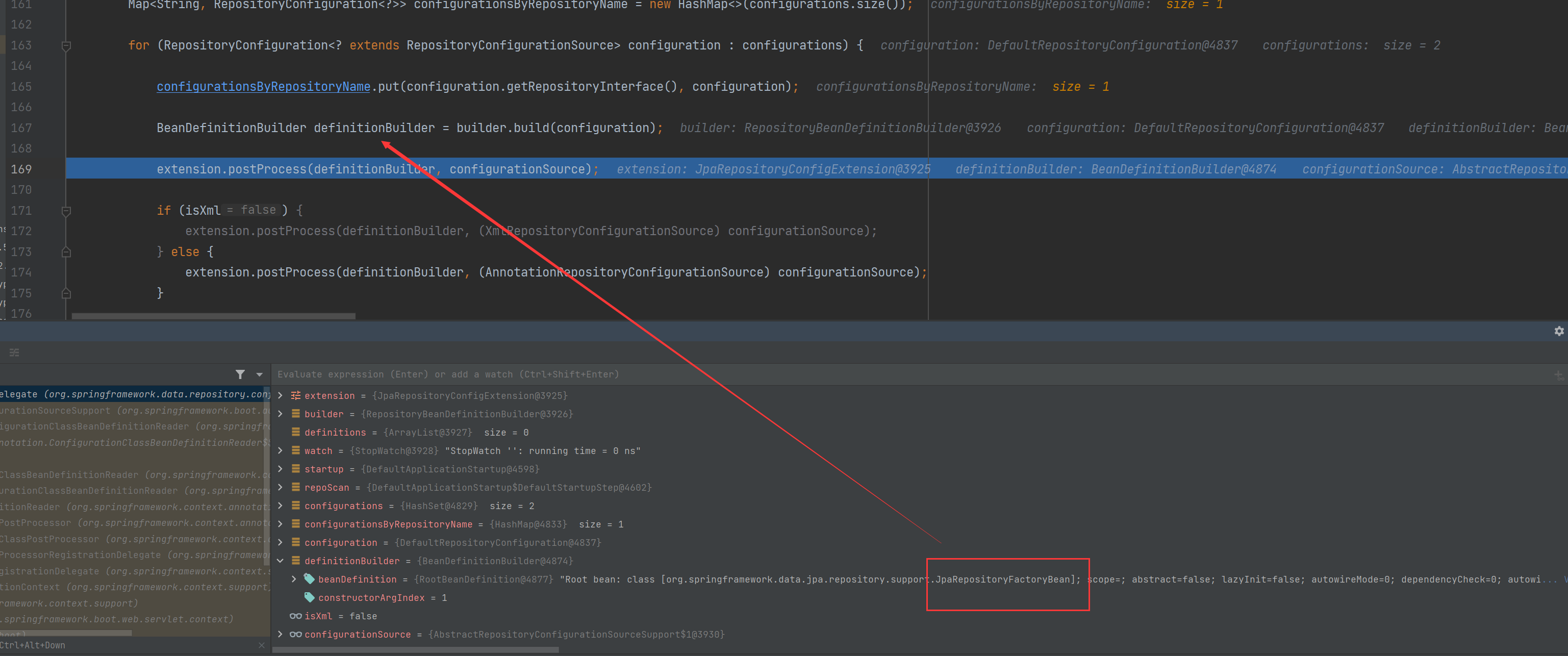This screenshot has width=1568, height=656.
Task: Click the layout settings icon above frames
Action: [14, 352]
